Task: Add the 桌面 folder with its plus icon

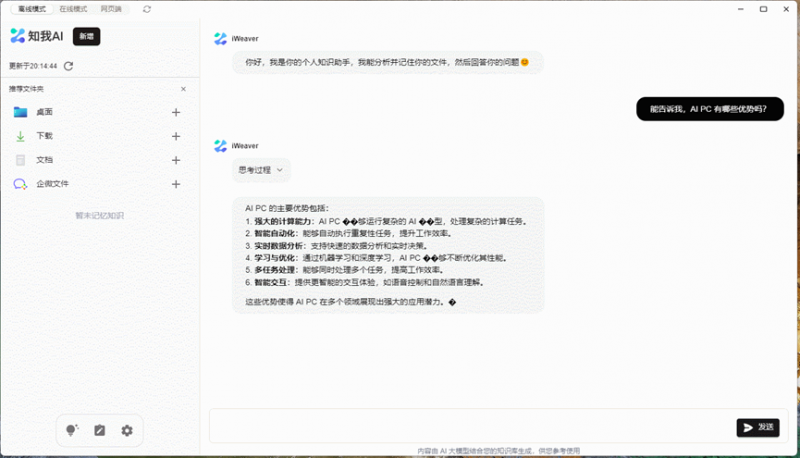Action: coord(176,112)
